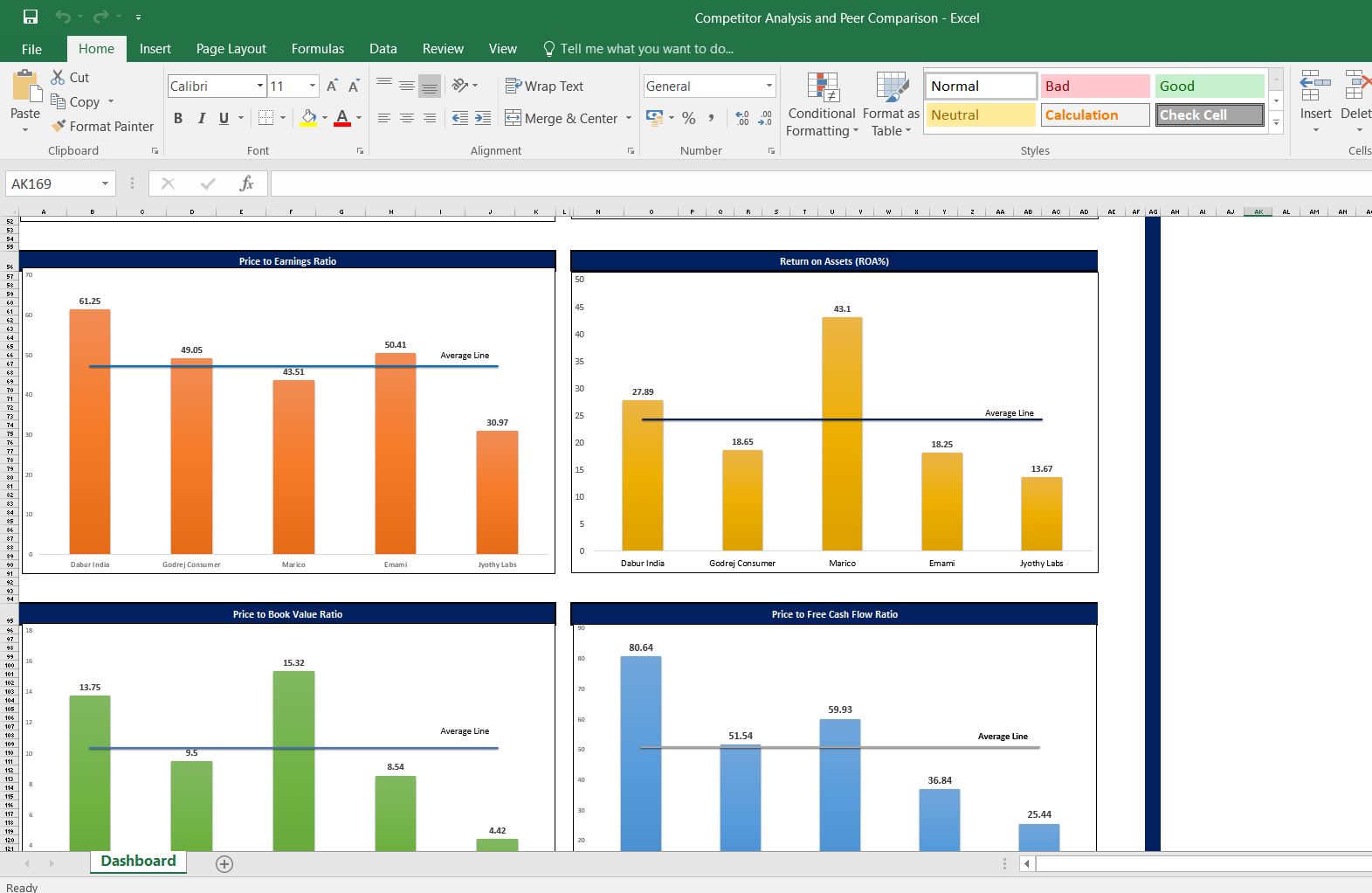Toggle Wrap Text

[544, 86]
